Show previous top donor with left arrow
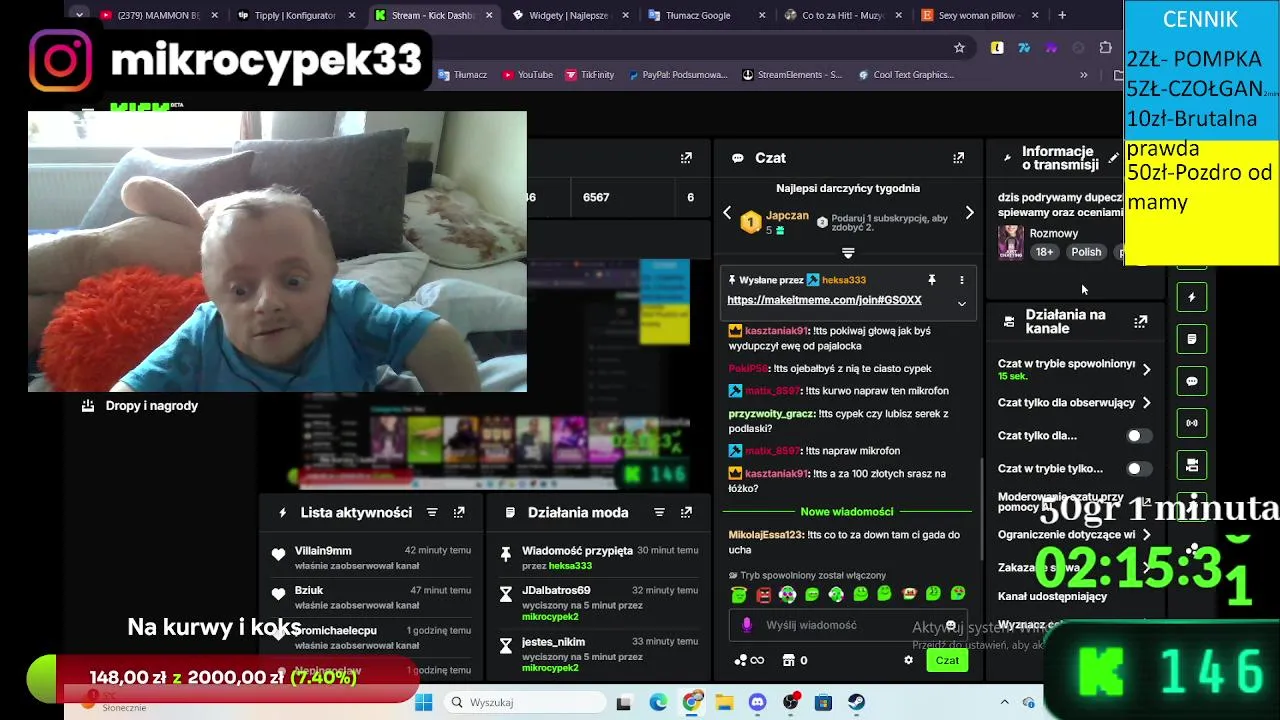1280x720 pixels. point(727,213)
